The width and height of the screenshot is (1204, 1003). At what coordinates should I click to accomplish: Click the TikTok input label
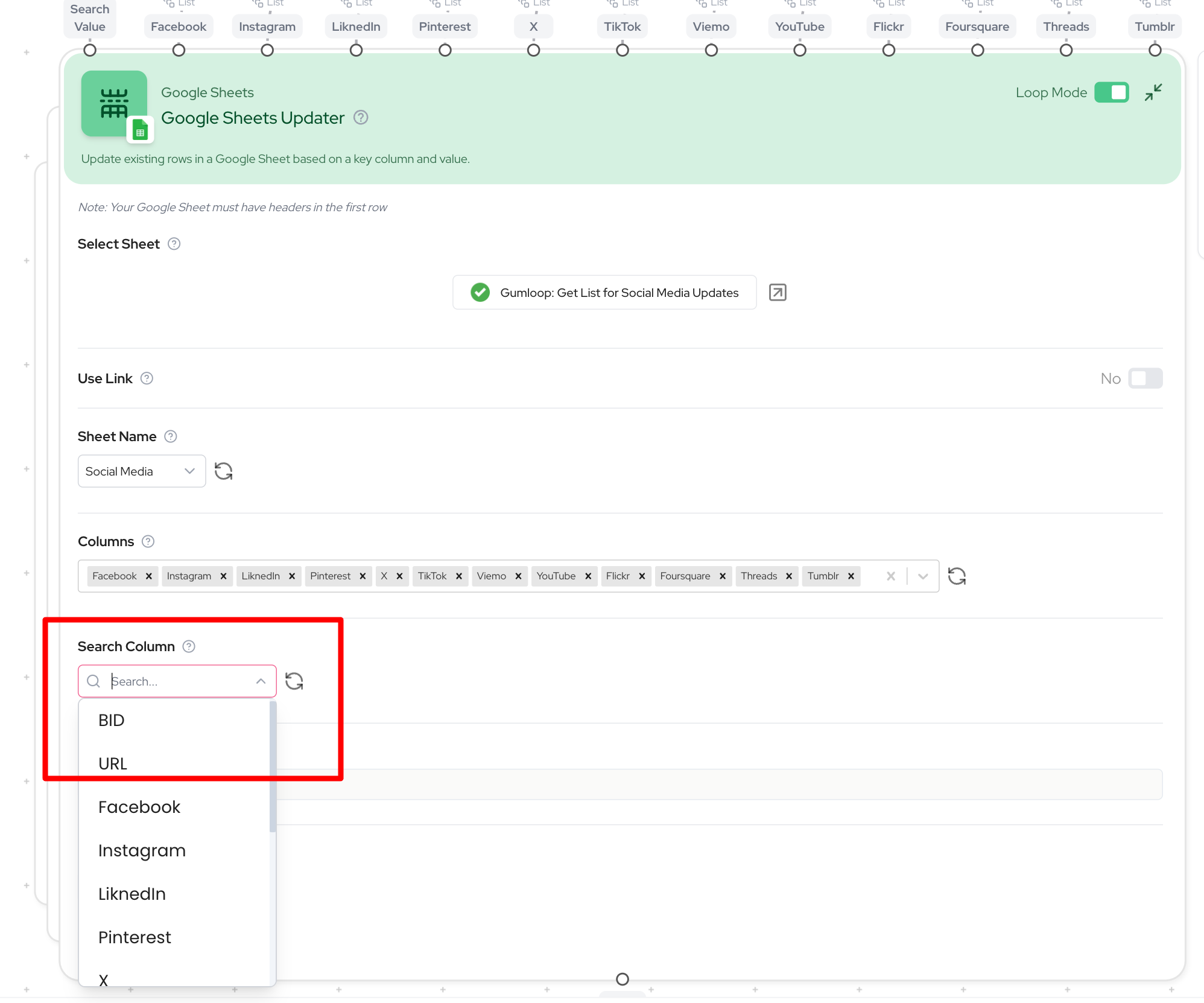[623, 27]
